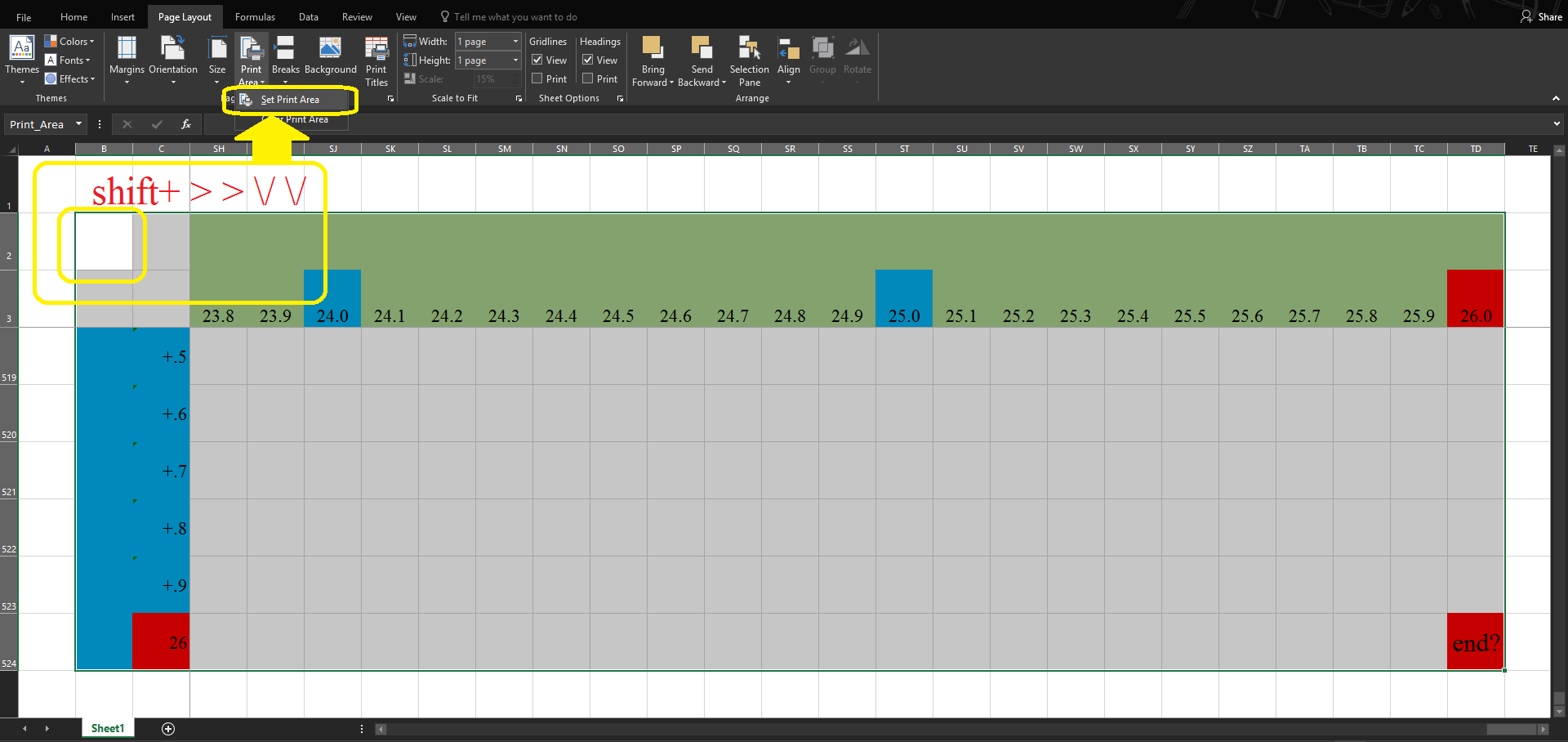
Task: Expand the Send Backward dropdown arrow
Action: click(724, 83)
